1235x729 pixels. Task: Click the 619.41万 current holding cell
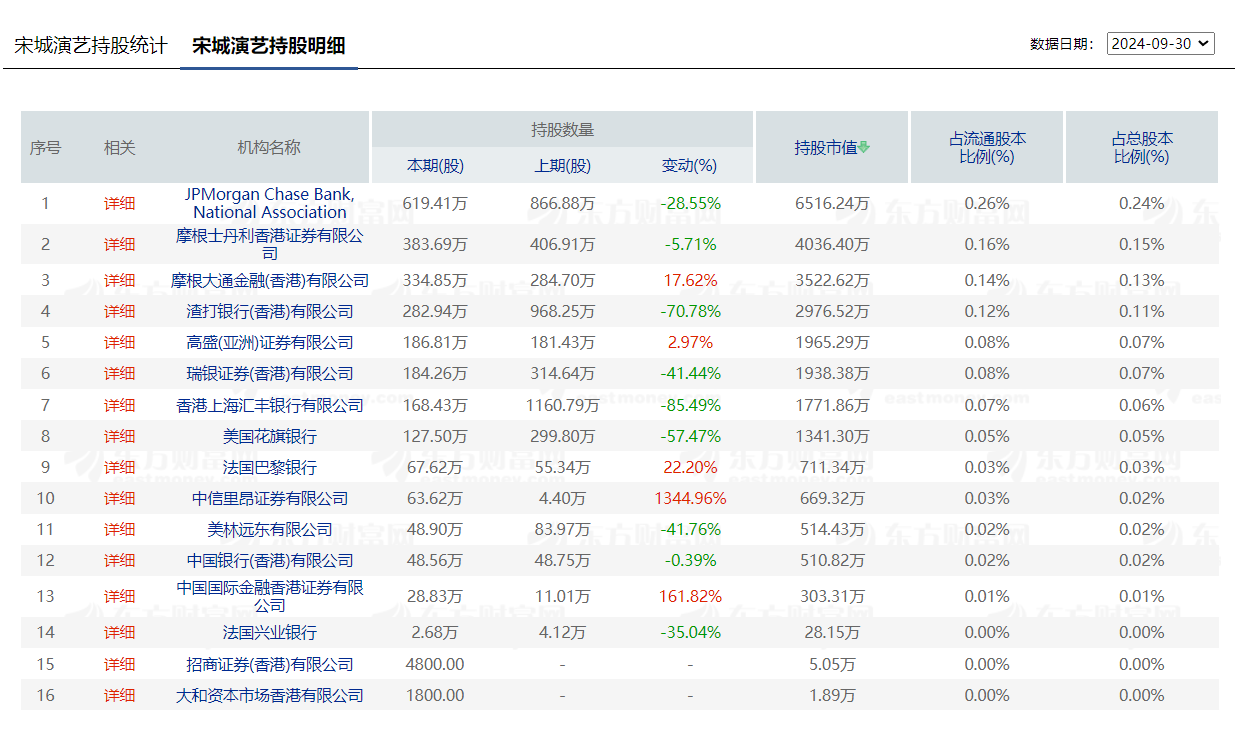tap(435, 203)
